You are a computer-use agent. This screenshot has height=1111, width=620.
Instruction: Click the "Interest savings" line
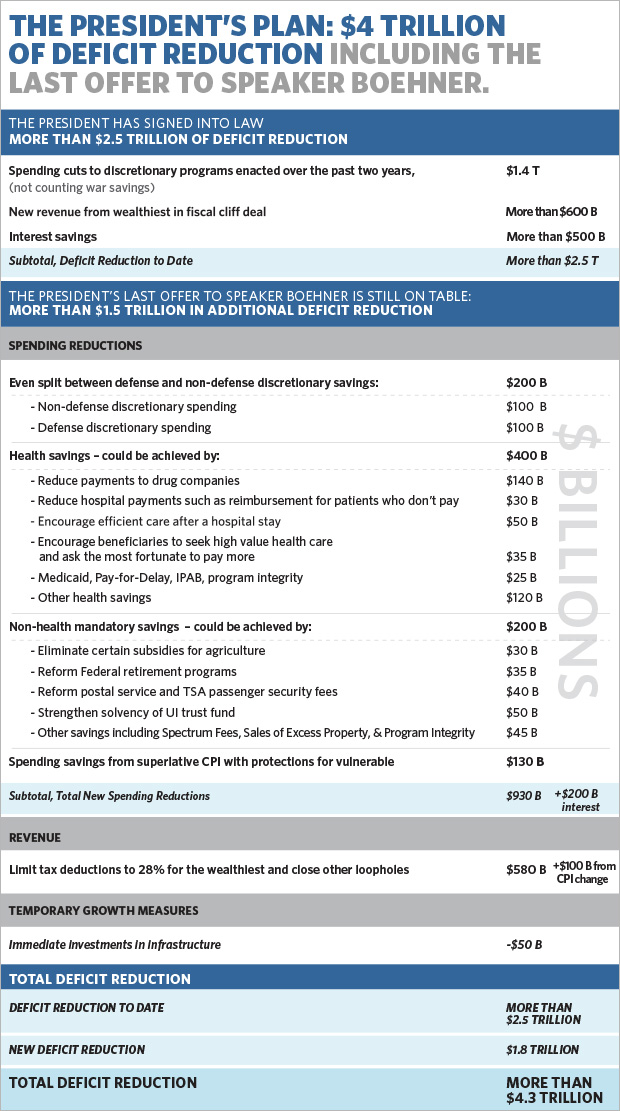[x=53, y=237]
